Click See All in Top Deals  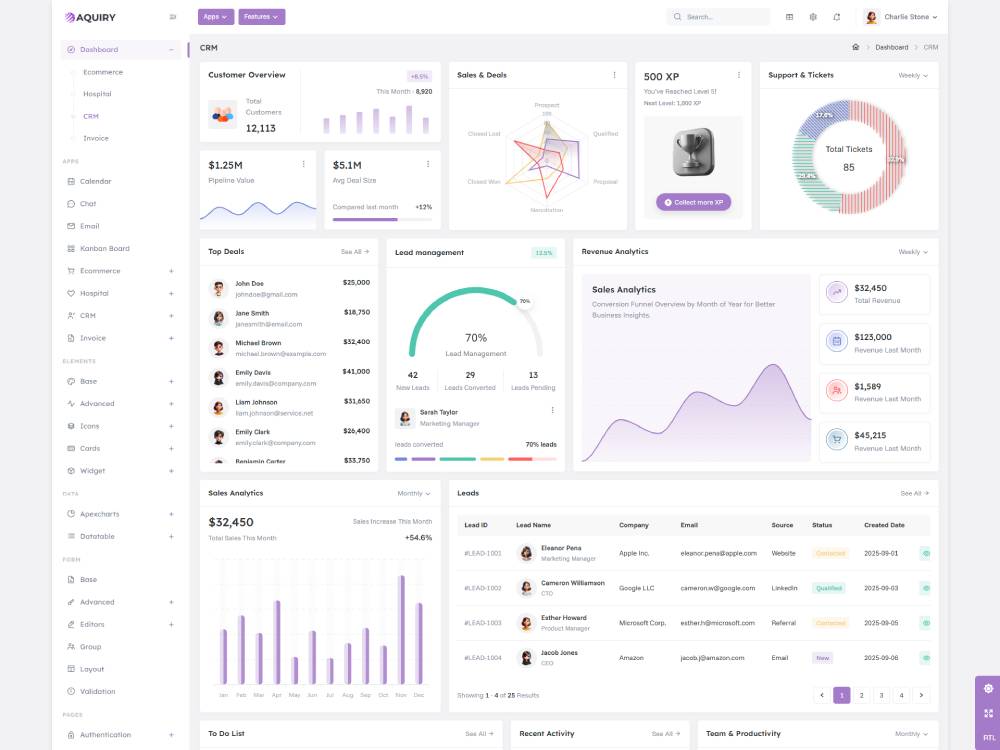tap(354, 252)
